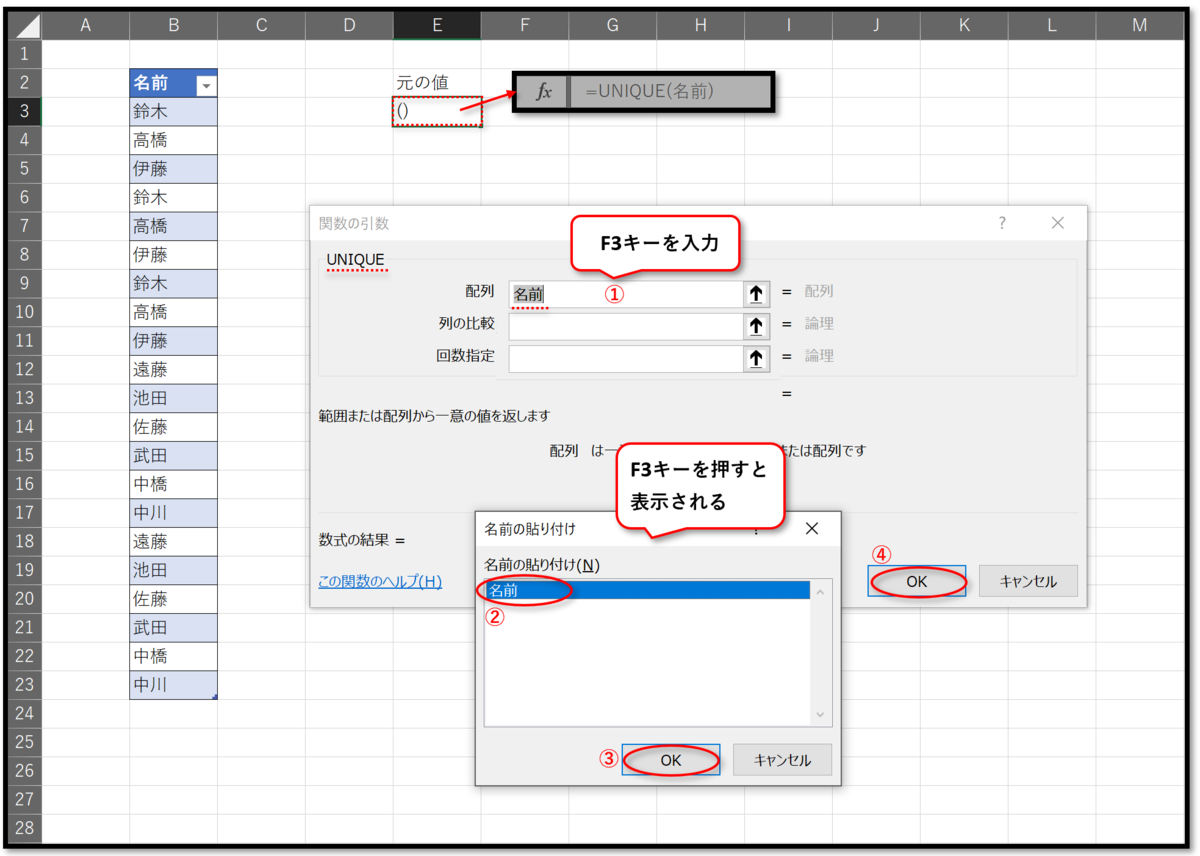
Task: Click the collapse-dialog arrow for 回数指定 field
Action: [x=756, y=358]
